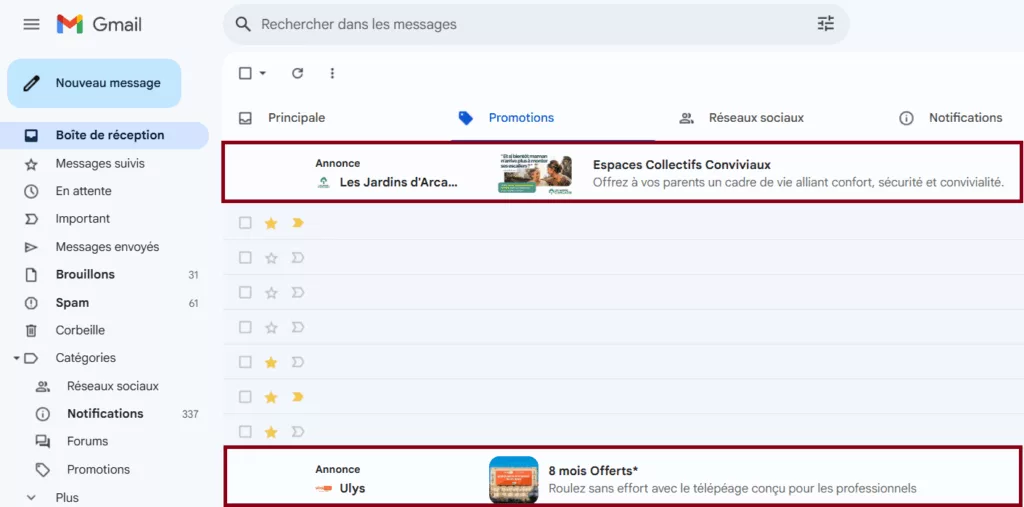This screenshot has width=1024, height=507.
Task: Click the Notifications count 337
Action: (190, 414)
